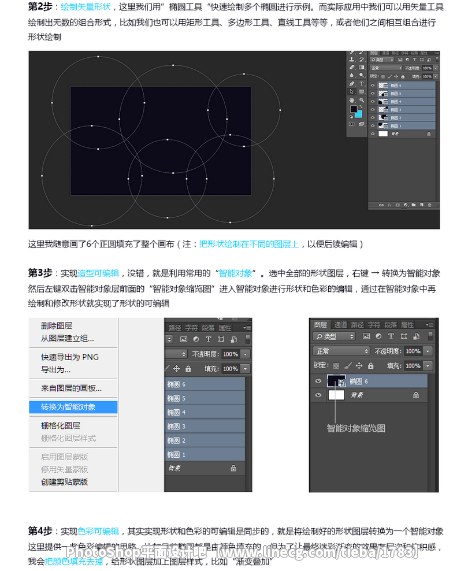Open the 正常 blend mode dropdown in smart object panel
This screenshot has height=571, width=474.
coord(341,351)
